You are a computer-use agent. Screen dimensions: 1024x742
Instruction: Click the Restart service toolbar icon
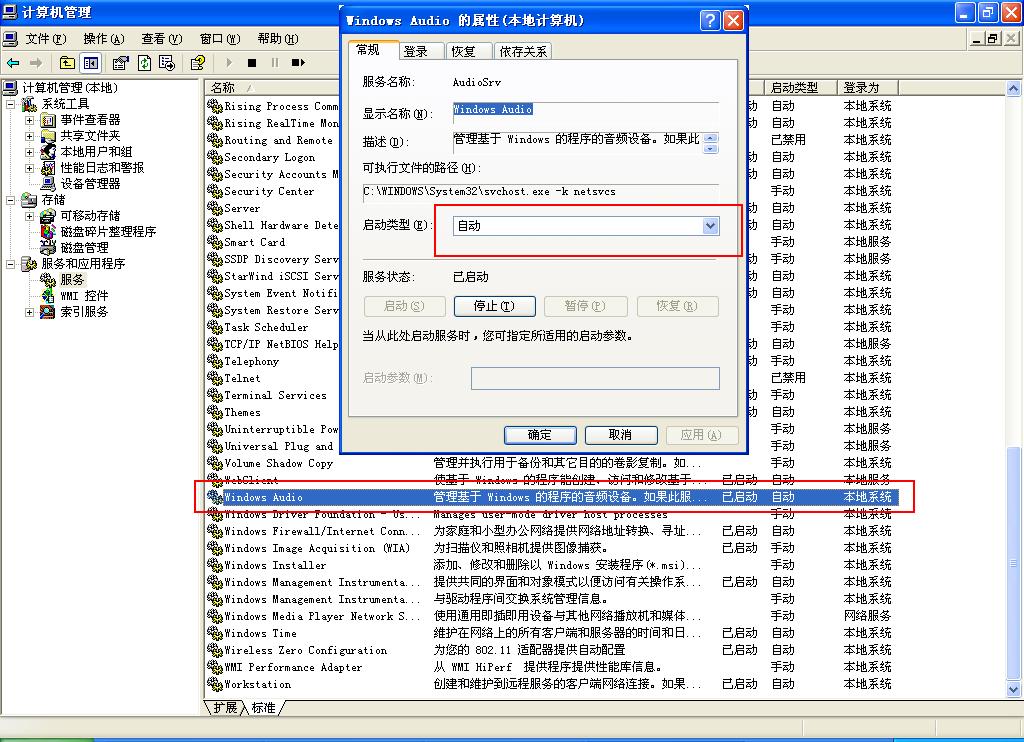point(298,63)
